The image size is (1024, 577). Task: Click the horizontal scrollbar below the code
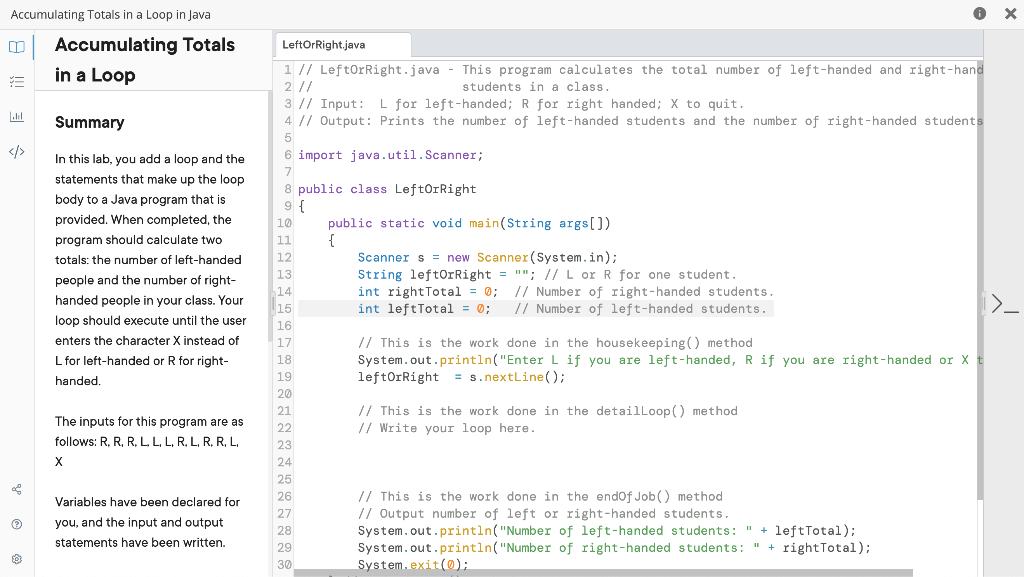[603, 573]
